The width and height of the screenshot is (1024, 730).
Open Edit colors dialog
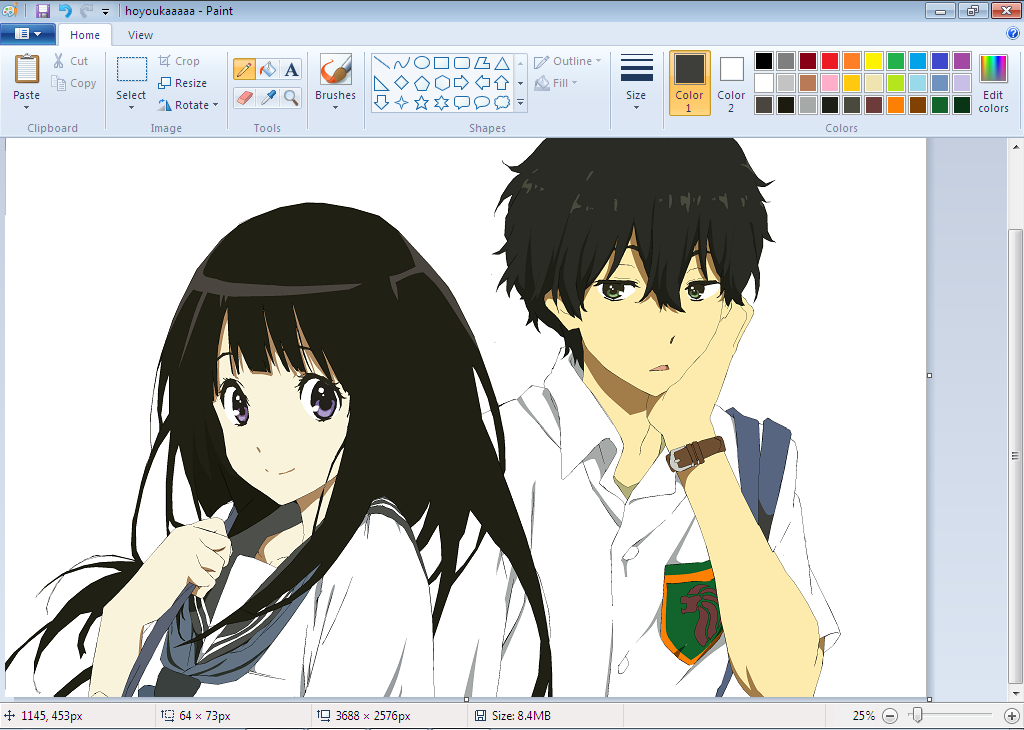pyautogui.click(x=993, y=83)
